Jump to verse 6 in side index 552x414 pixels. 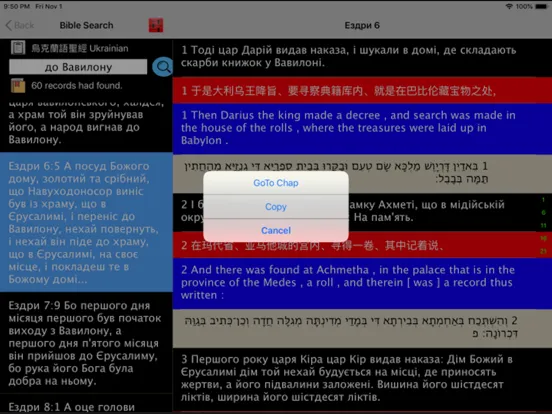tap(543, 212)
